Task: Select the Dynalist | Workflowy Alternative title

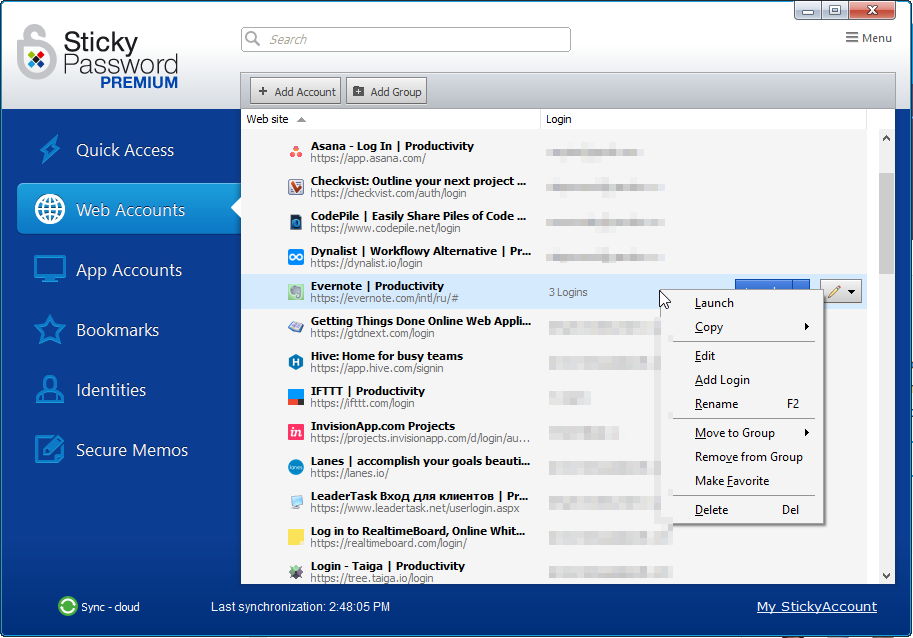Action: [x=420, y=251]
